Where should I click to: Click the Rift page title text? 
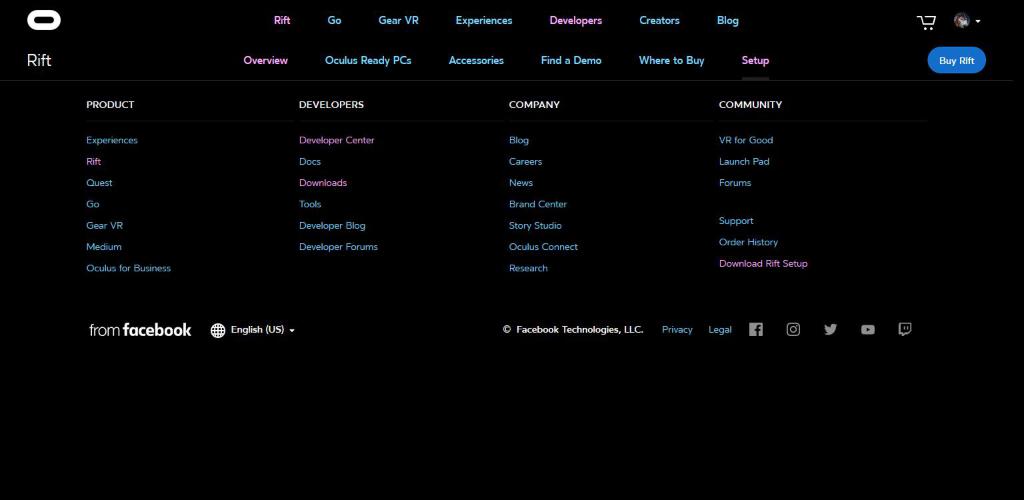coord(39,61)
